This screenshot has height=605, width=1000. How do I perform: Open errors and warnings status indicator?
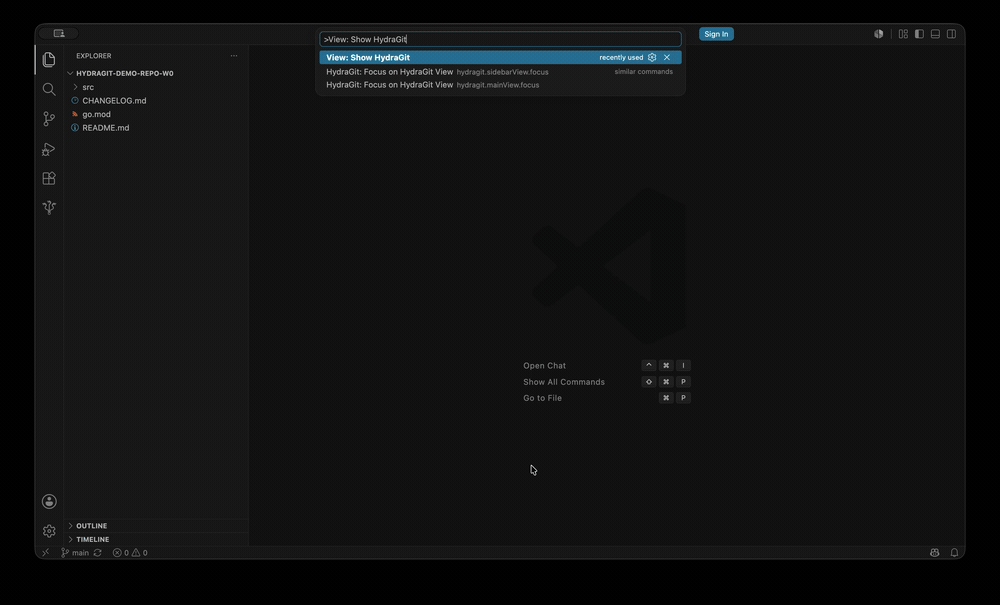[130, 553]
